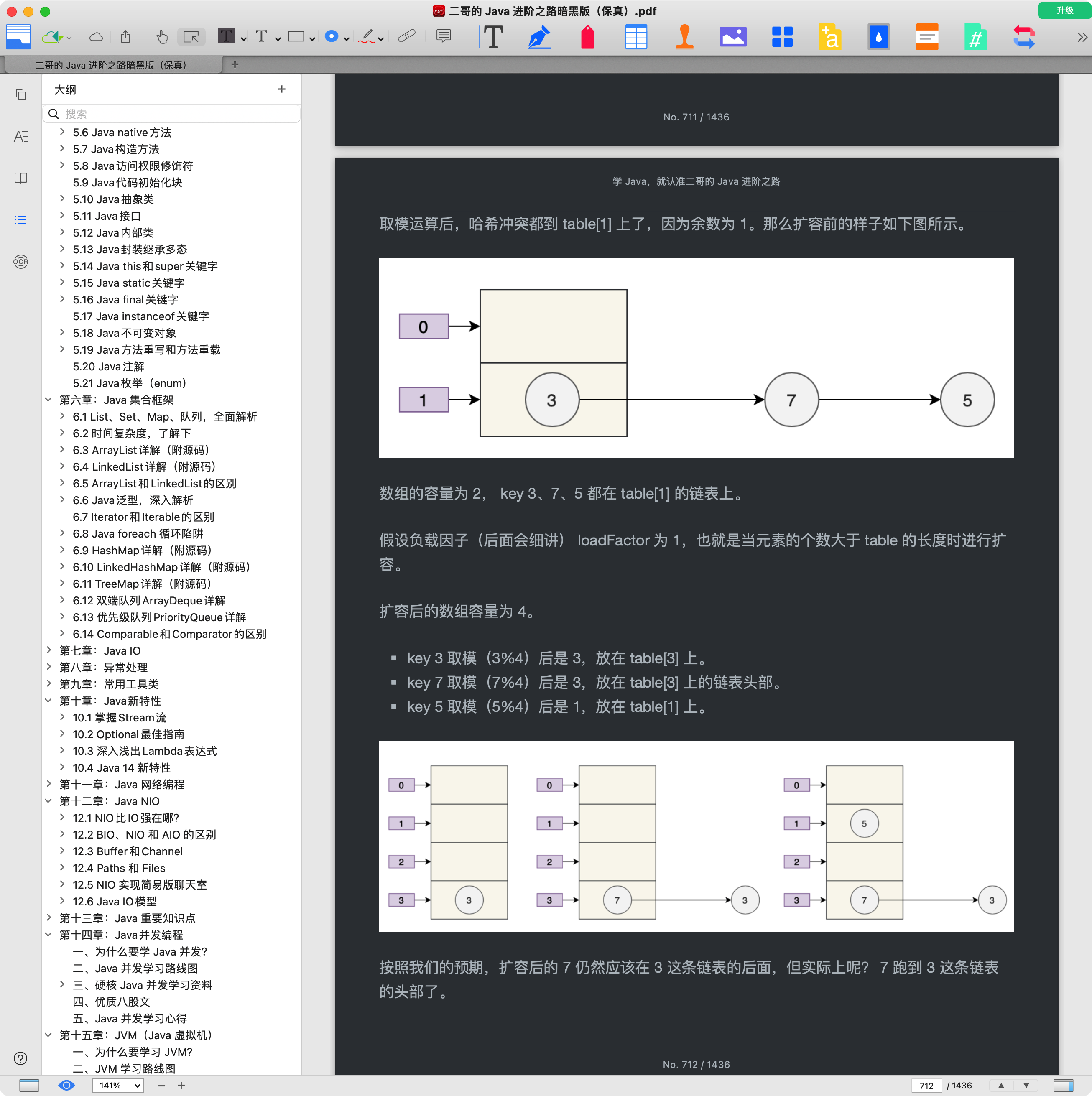The width and height of the screenshot is (1092, 1096).
Task: Select the large Text tool icon
Action: click(x=493, y=38)
